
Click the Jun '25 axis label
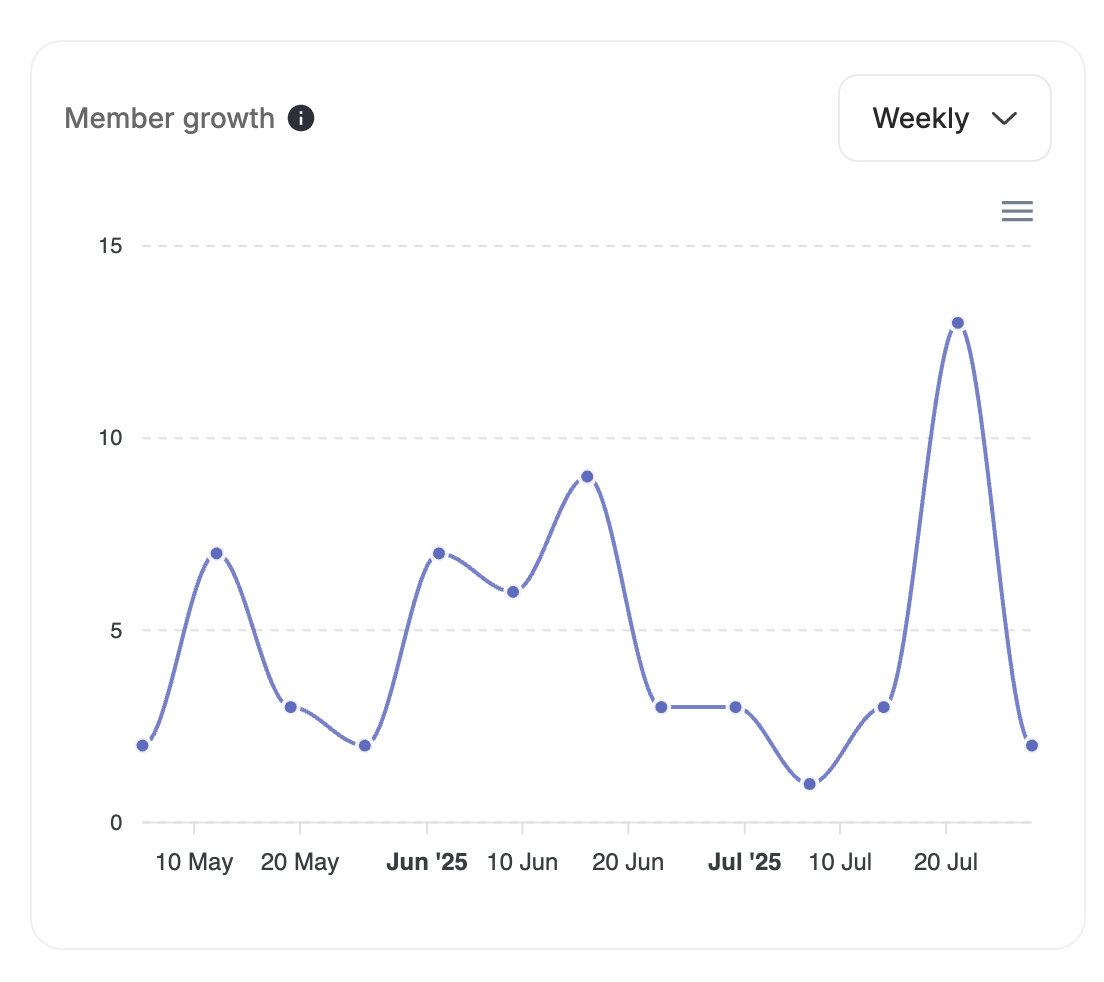(428, 861)
